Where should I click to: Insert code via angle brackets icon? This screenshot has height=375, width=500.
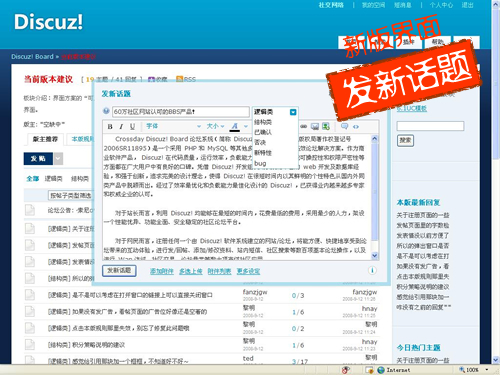pyautogui.click(x=356, y=127)
